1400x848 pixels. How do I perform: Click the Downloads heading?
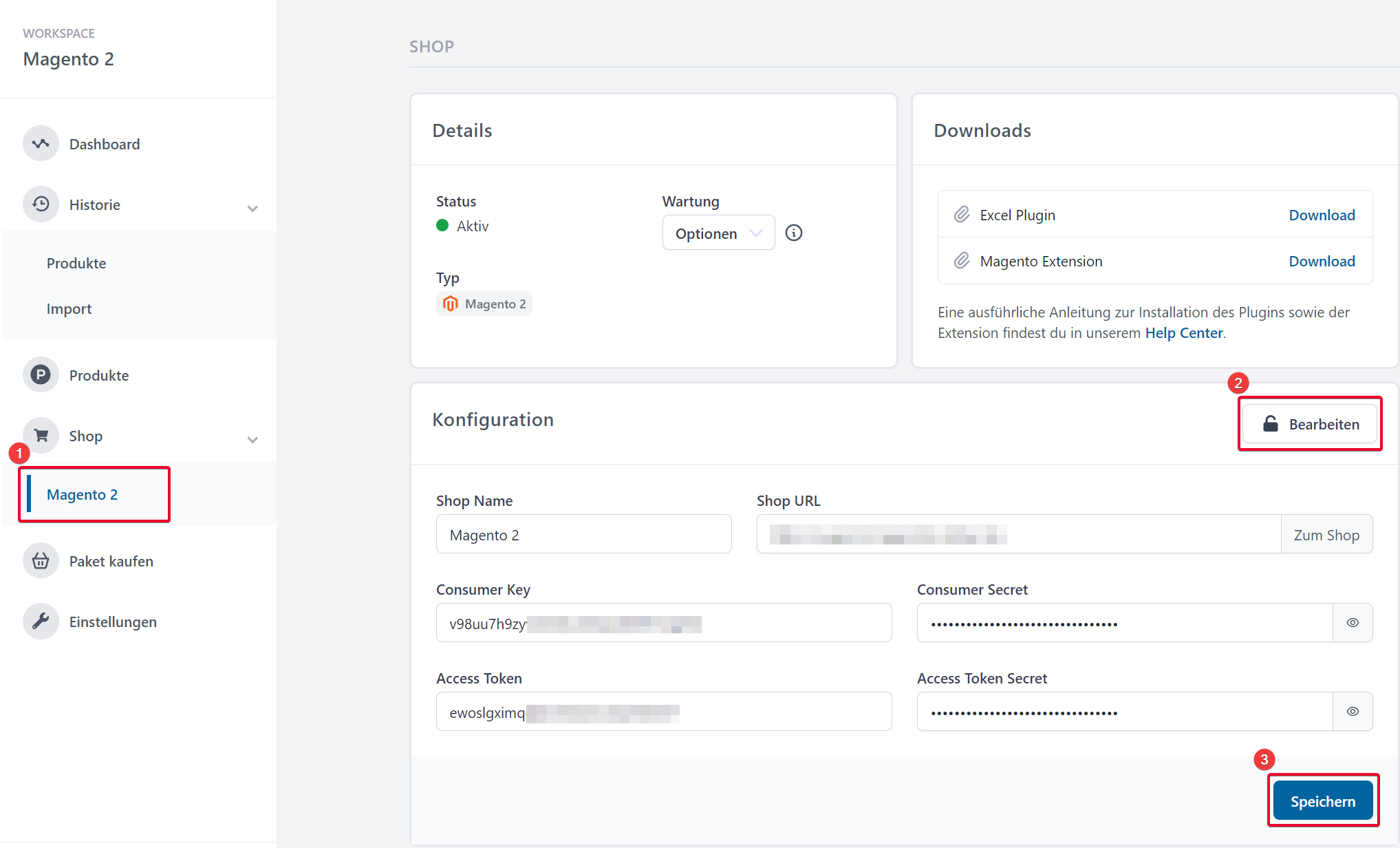point(982,131)
